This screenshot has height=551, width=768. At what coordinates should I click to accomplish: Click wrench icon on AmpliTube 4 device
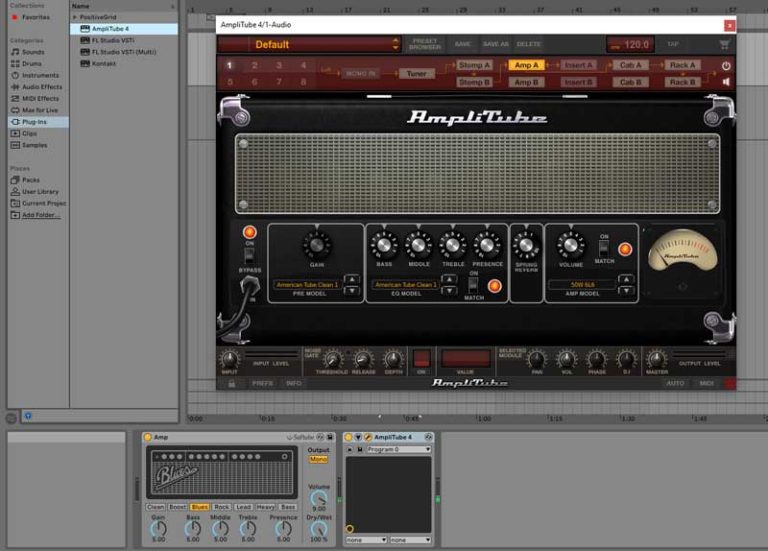pyautogui.click(x=368, y=437)
